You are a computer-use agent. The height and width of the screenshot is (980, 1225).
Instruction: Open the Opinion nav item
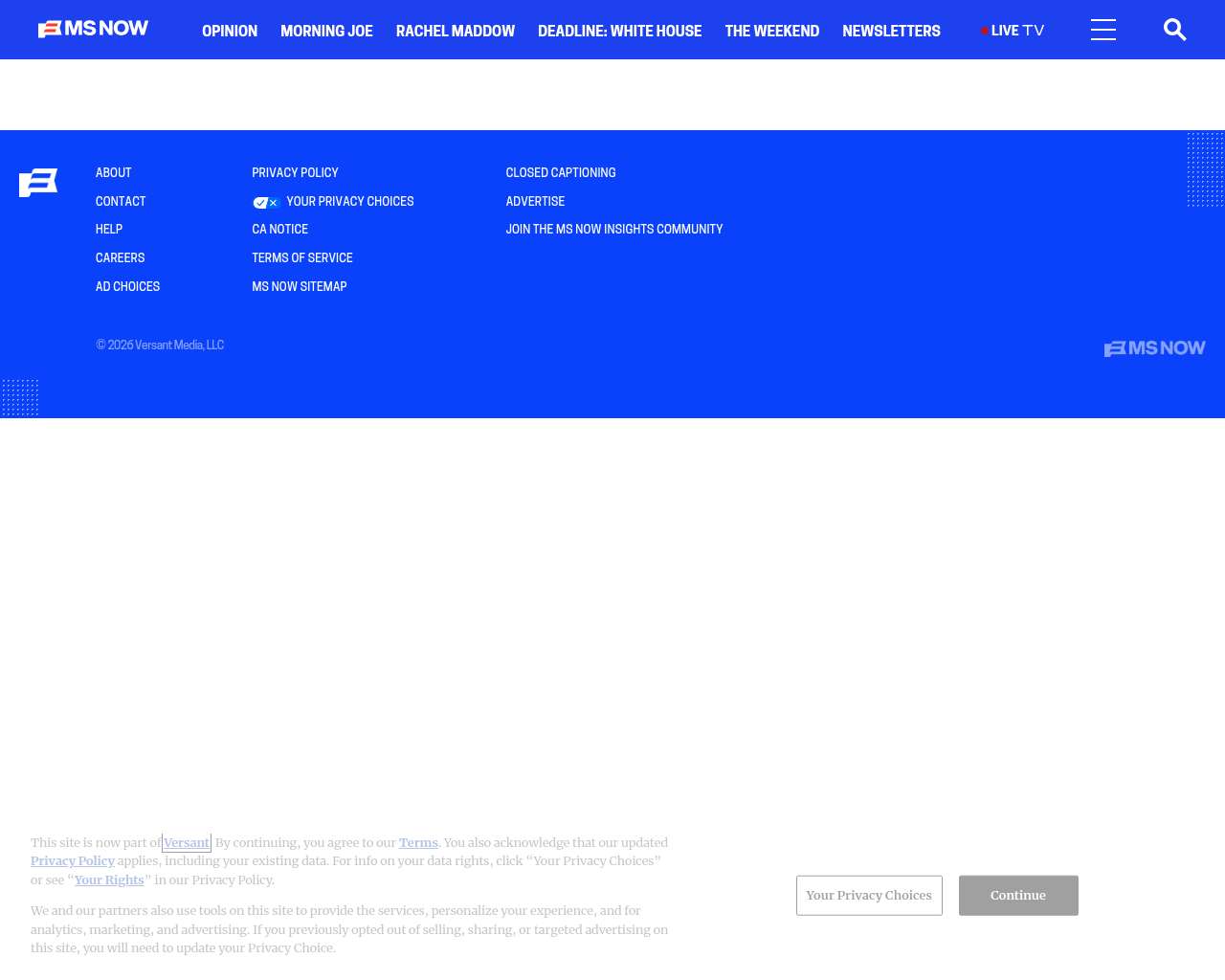(230, 31)
